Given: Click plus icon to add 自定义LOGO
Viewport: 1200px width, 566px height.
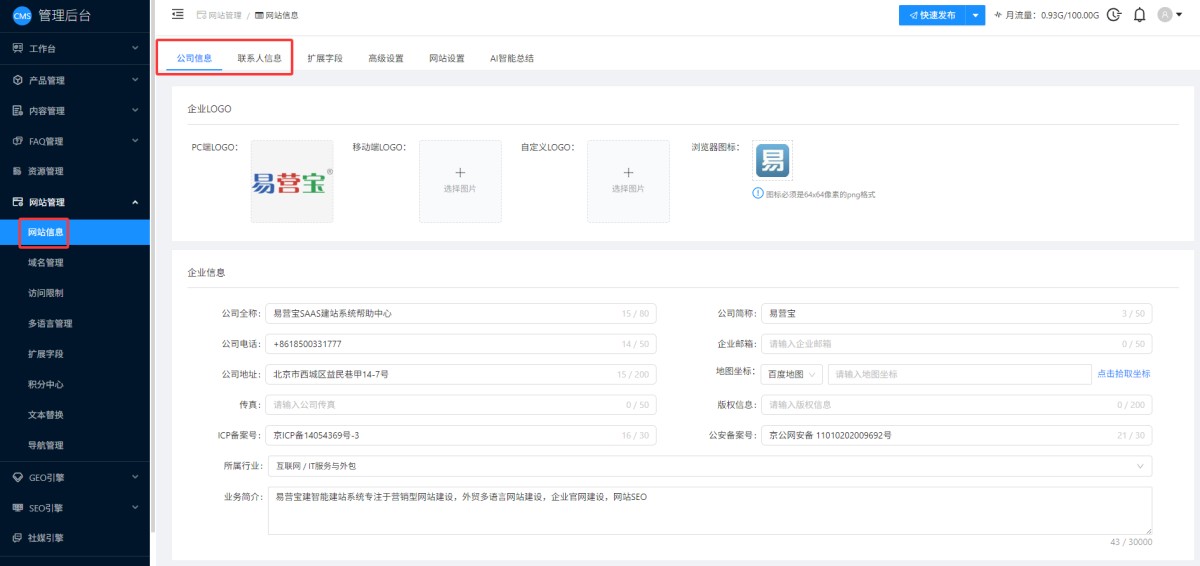Looking at the screenshot, I should 628,172.
